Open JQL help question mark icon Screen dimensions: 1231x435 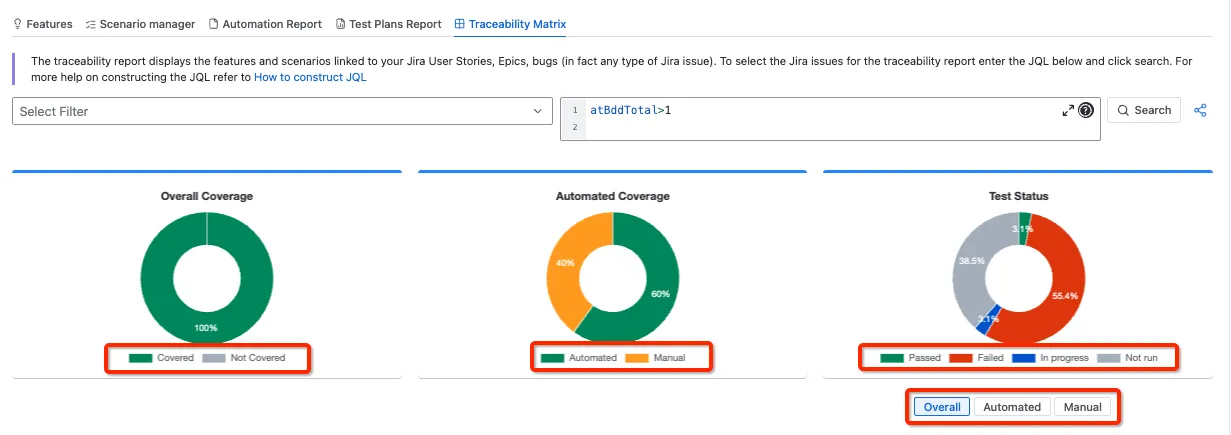tap(1086, 110)
